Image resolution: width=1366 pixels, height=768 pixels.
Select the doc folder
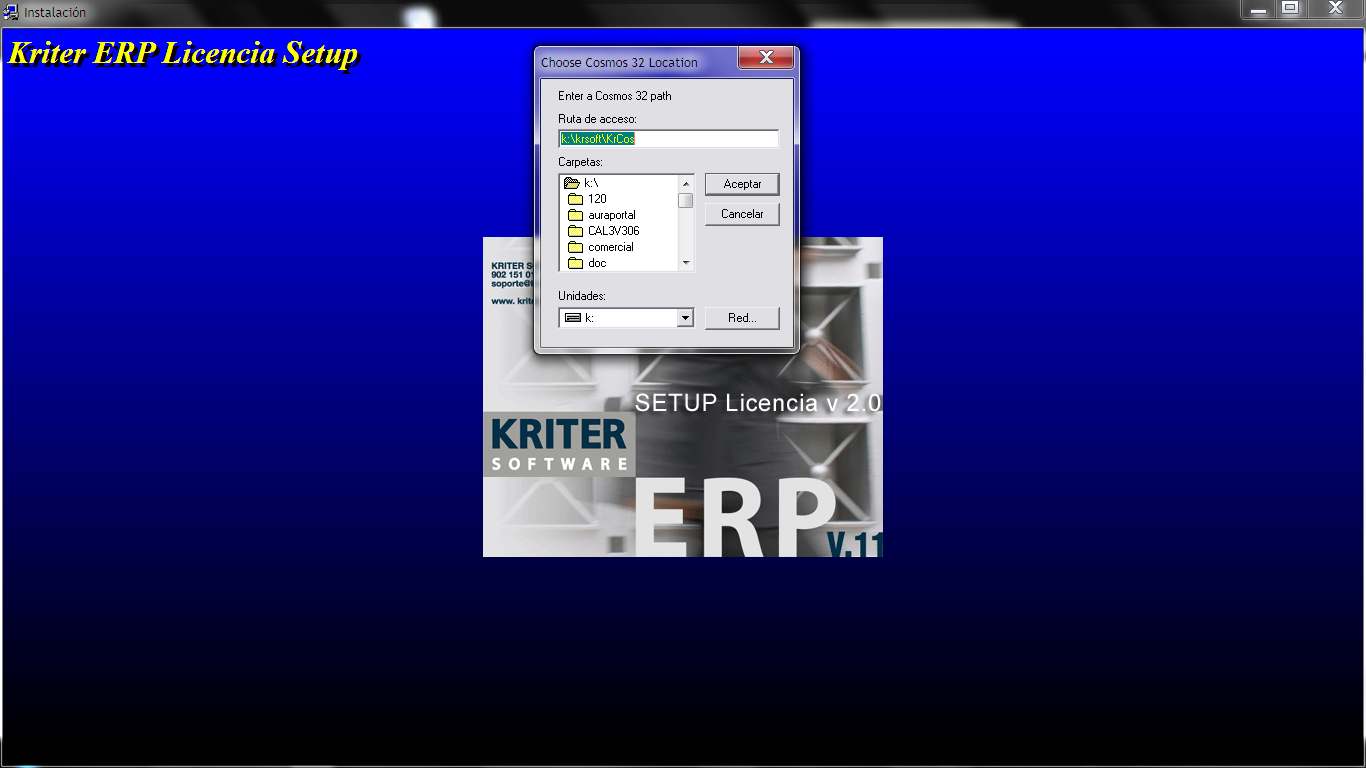click(x=620, y=263)
